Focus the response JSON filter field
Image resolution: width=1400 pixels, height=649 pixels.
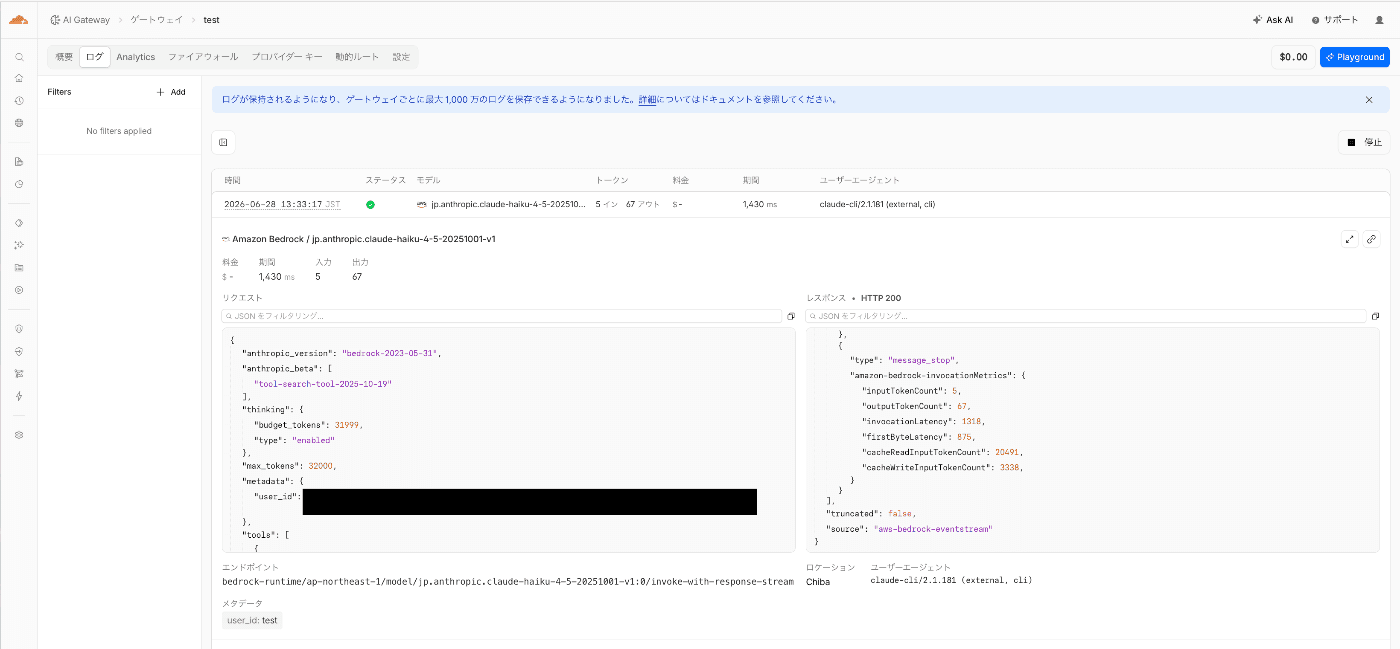point(1086,316)
